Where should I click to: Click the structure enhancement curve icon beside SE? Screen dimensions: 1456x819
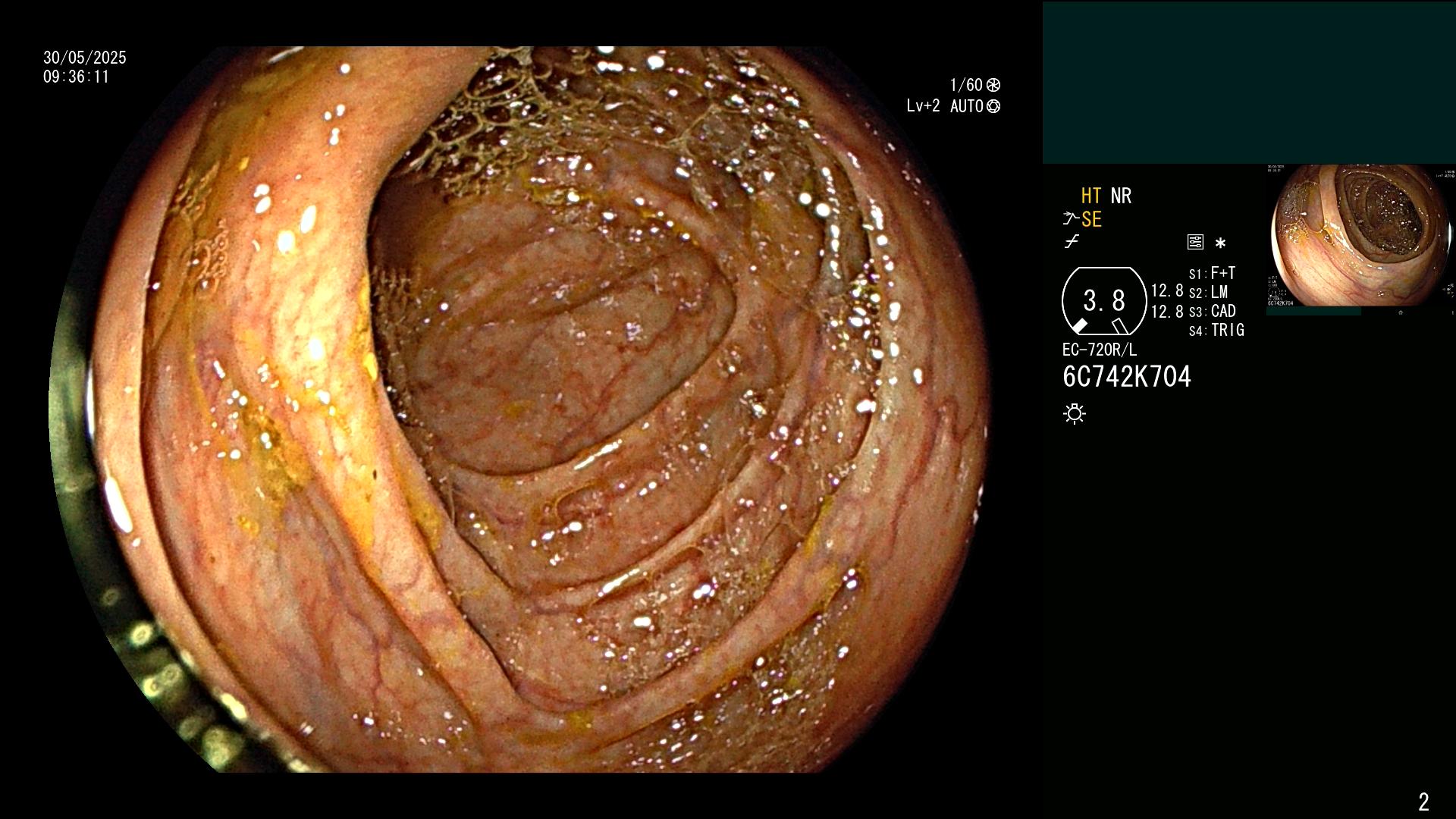[x=1071, y=219]
